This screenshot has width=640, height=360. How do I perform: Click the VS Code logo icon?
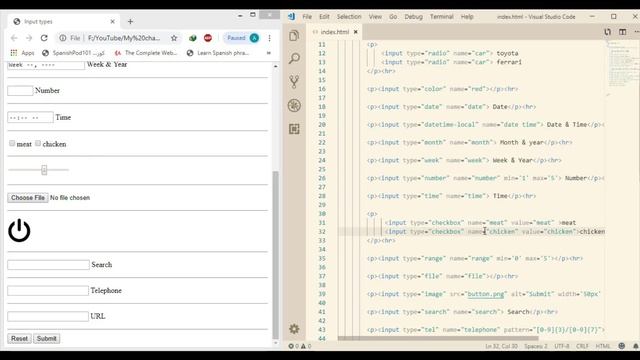[291, 17]
